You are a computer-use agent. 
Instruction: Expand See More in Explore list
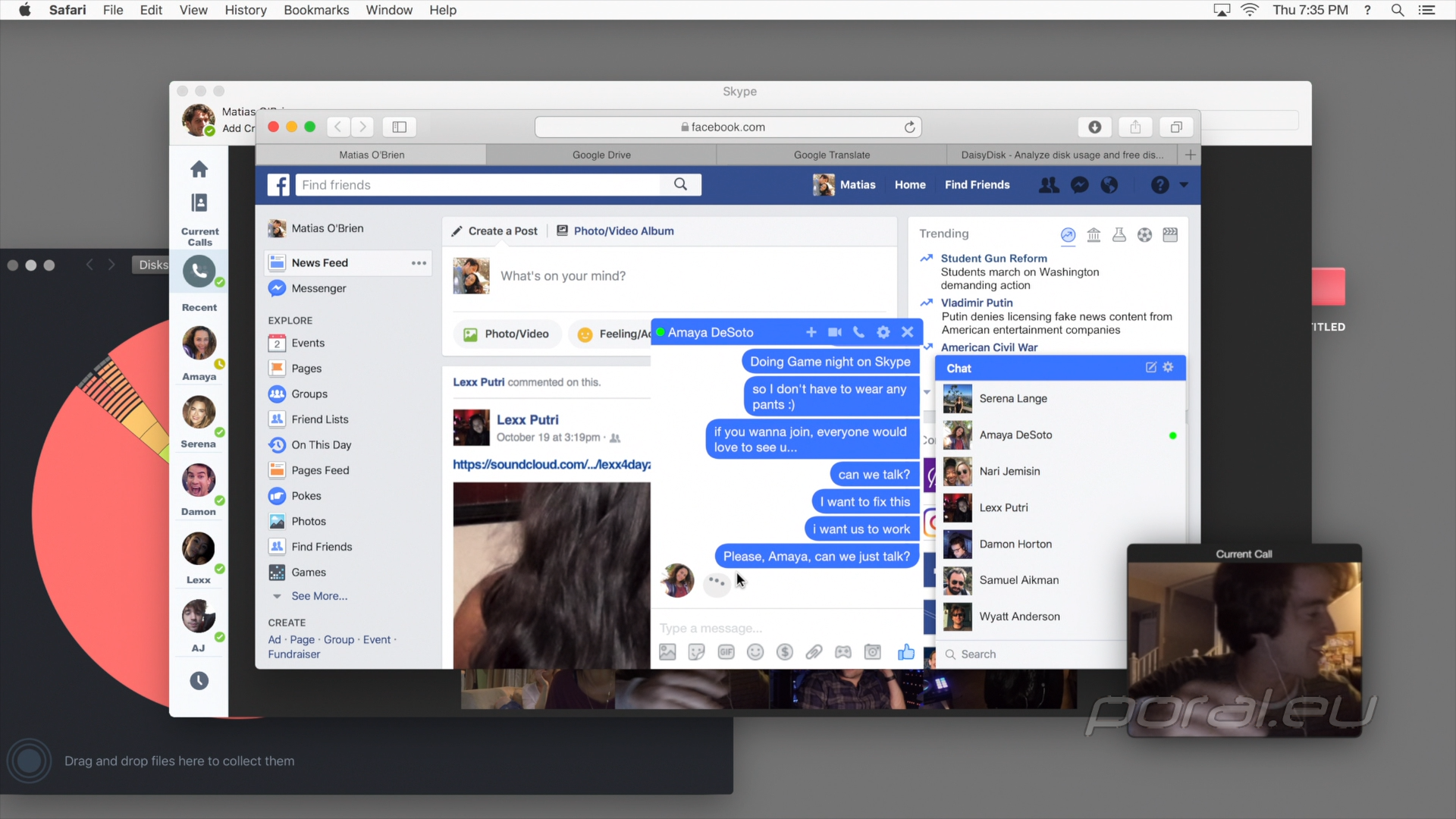click(319, 596)
